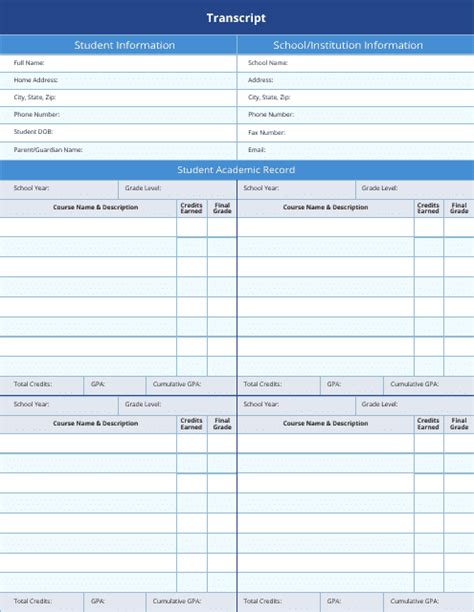Click Credits Earned column header, top-right block

[x=429, y=208]
